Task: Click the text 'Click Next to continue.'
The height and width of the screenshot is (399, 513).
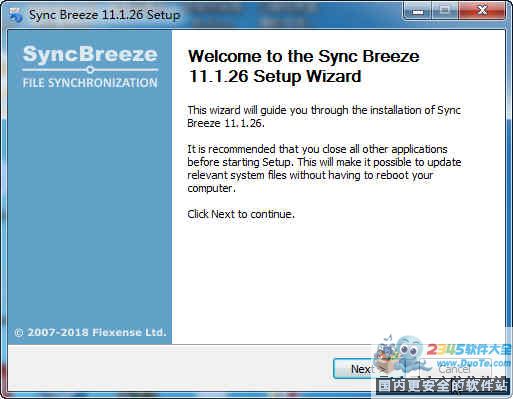Action: (241, 214)
